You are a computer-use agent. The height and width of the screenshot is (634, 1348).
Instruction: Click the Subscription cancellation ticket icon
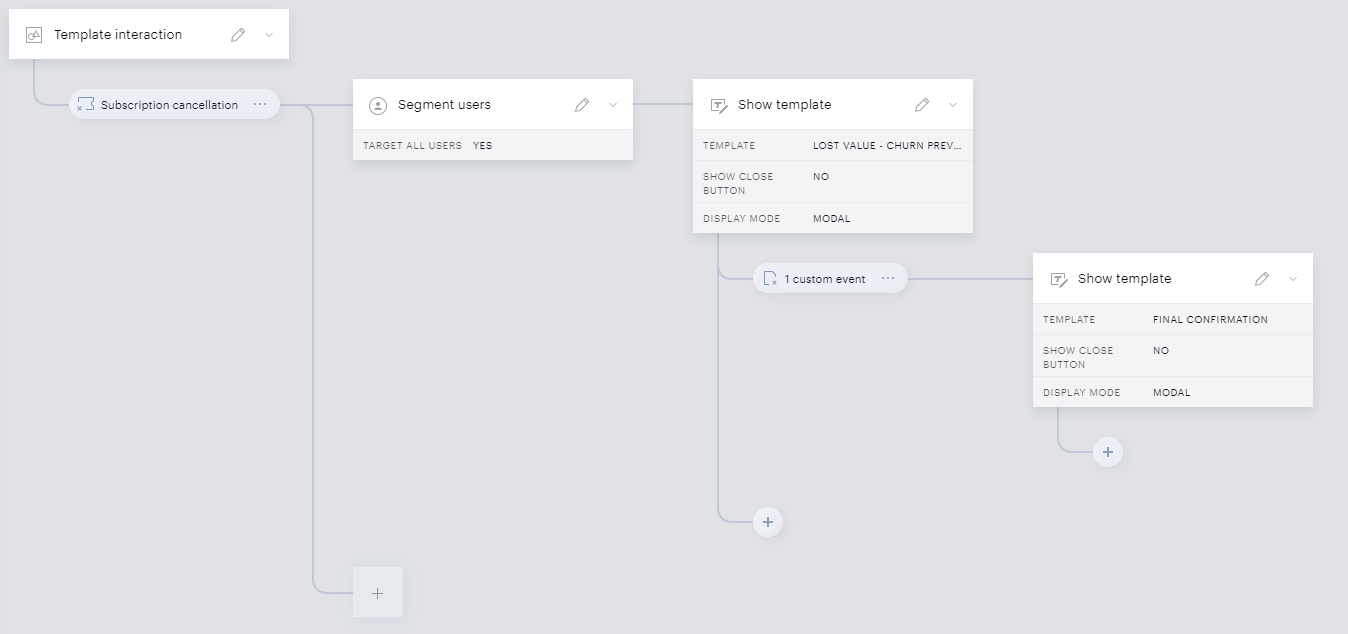coord(85,104)
